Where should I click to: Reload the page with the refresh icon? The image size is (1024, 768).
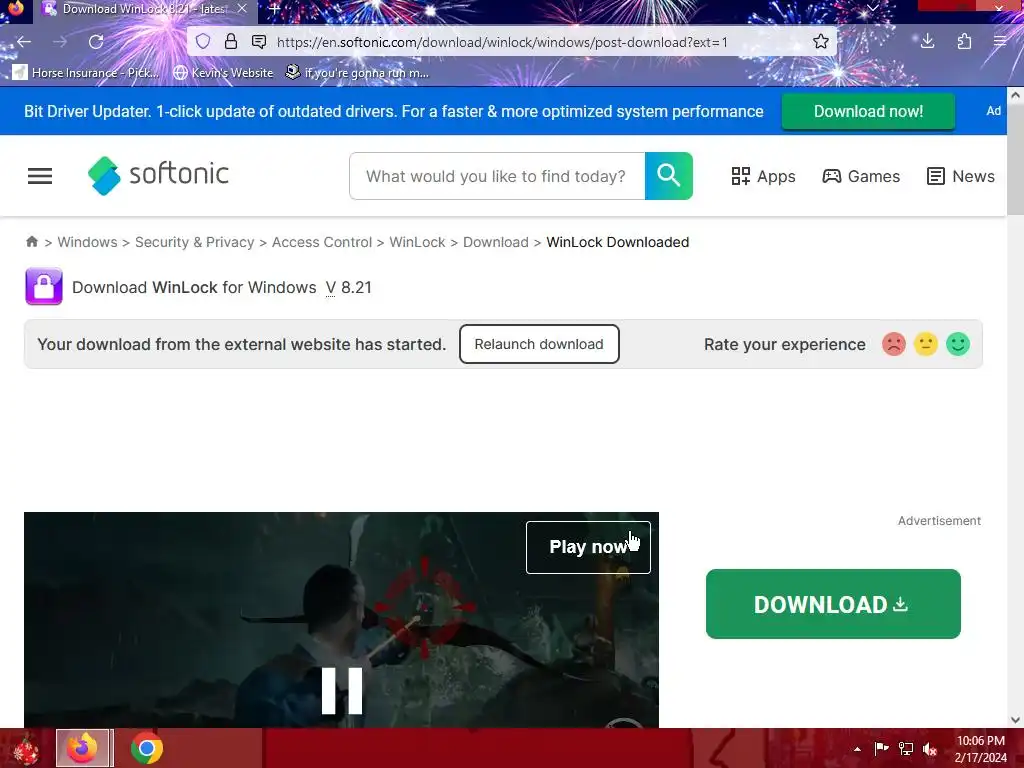point(96,42)
